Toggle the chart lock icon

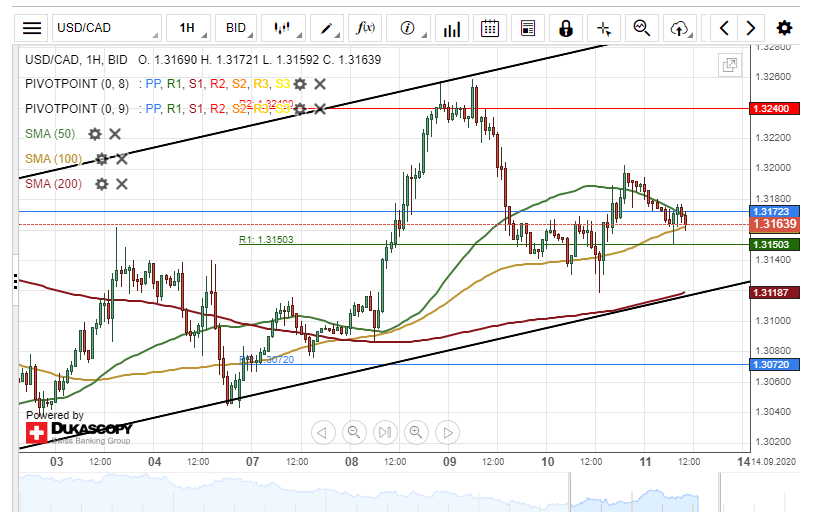tap(566, 28)
